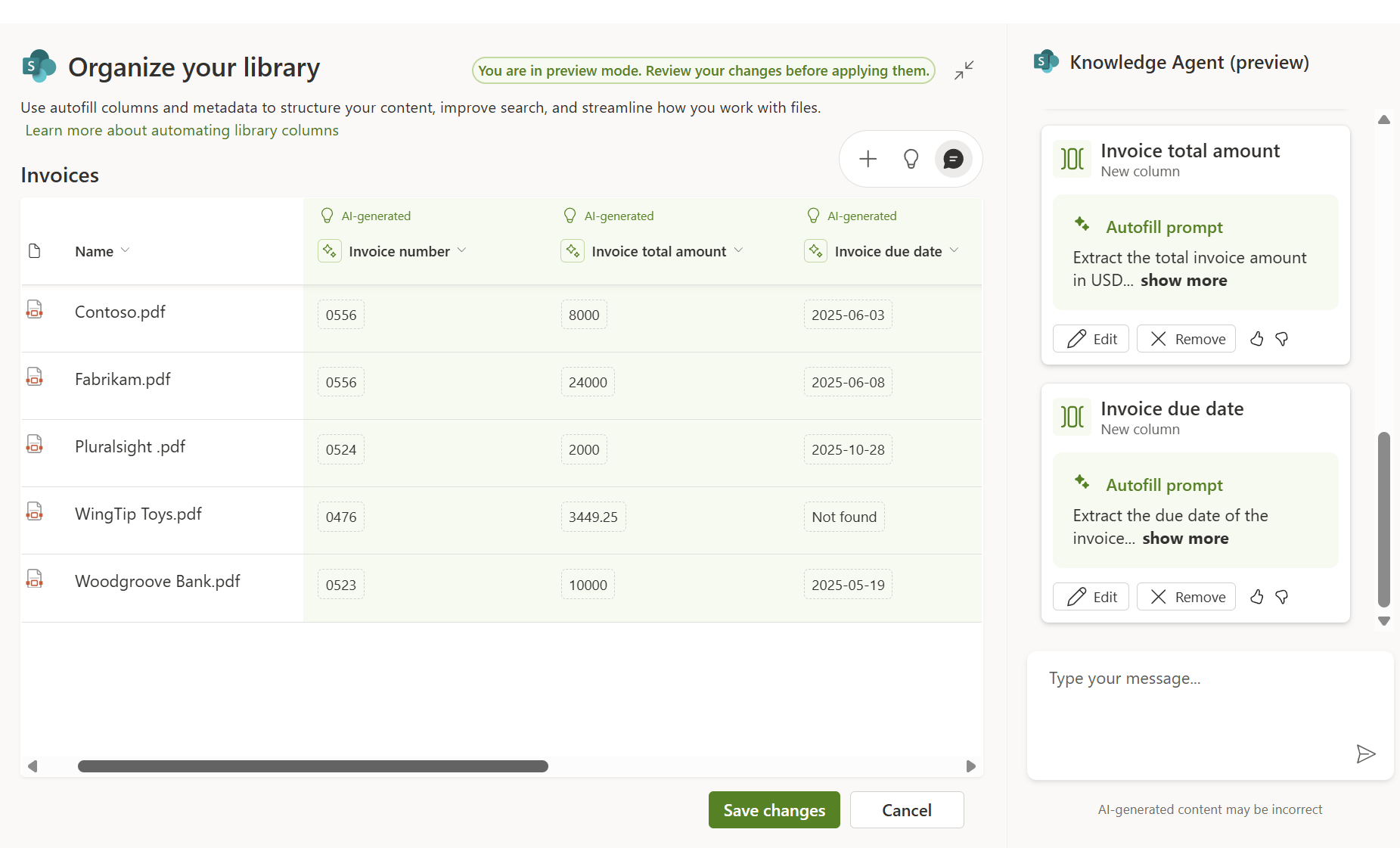Viewport: 1400px width, 848px height.
Task: Click the lightbulb suggestions icon
Action: (911, 159)
